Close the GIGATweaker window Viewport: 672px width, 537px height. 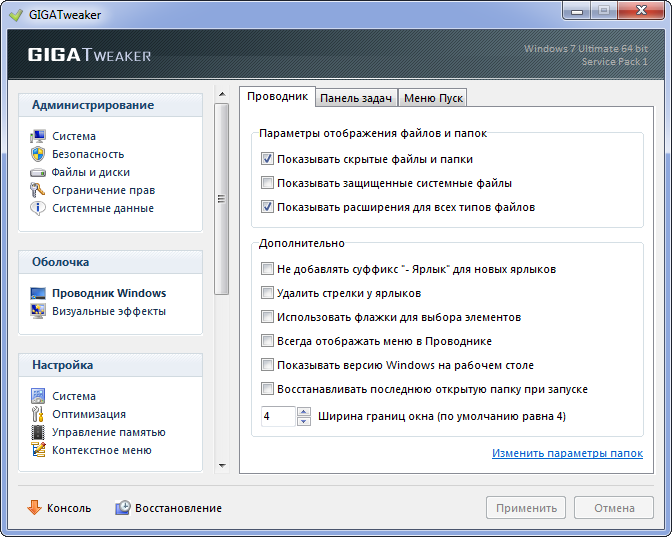(x=641, y=10)
